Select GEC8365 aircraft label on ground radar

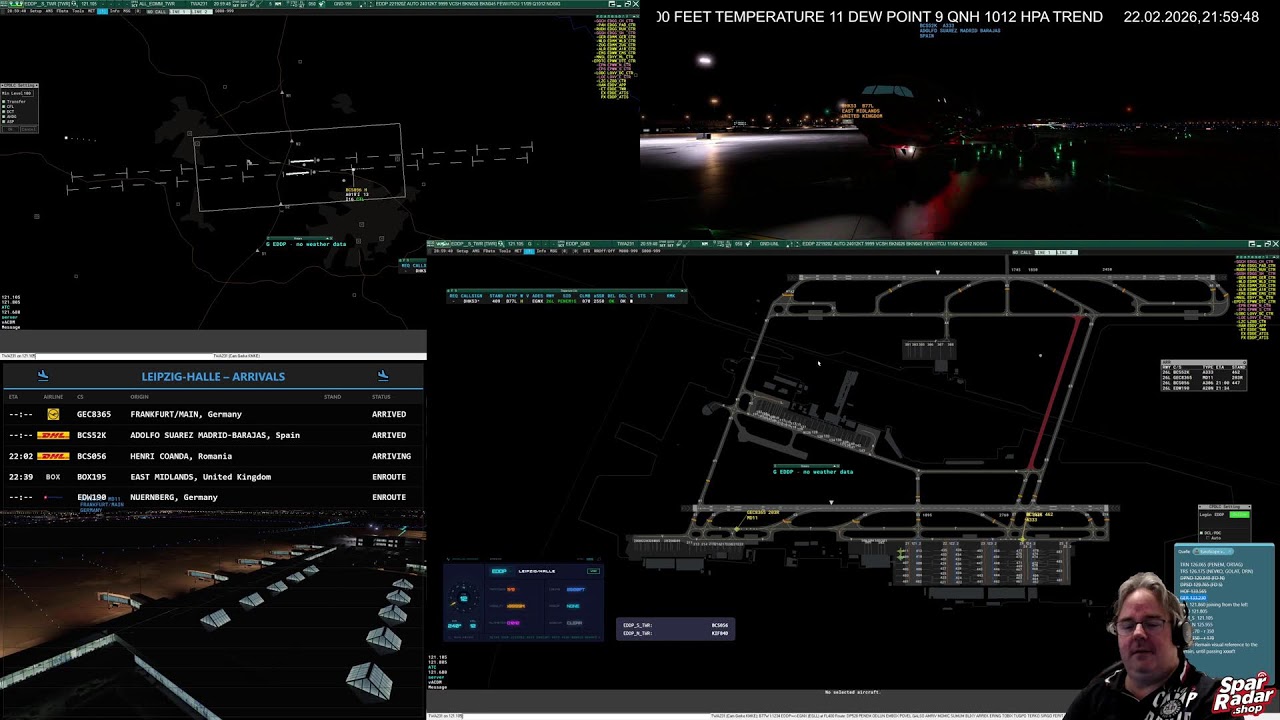(x=762, y=514)
